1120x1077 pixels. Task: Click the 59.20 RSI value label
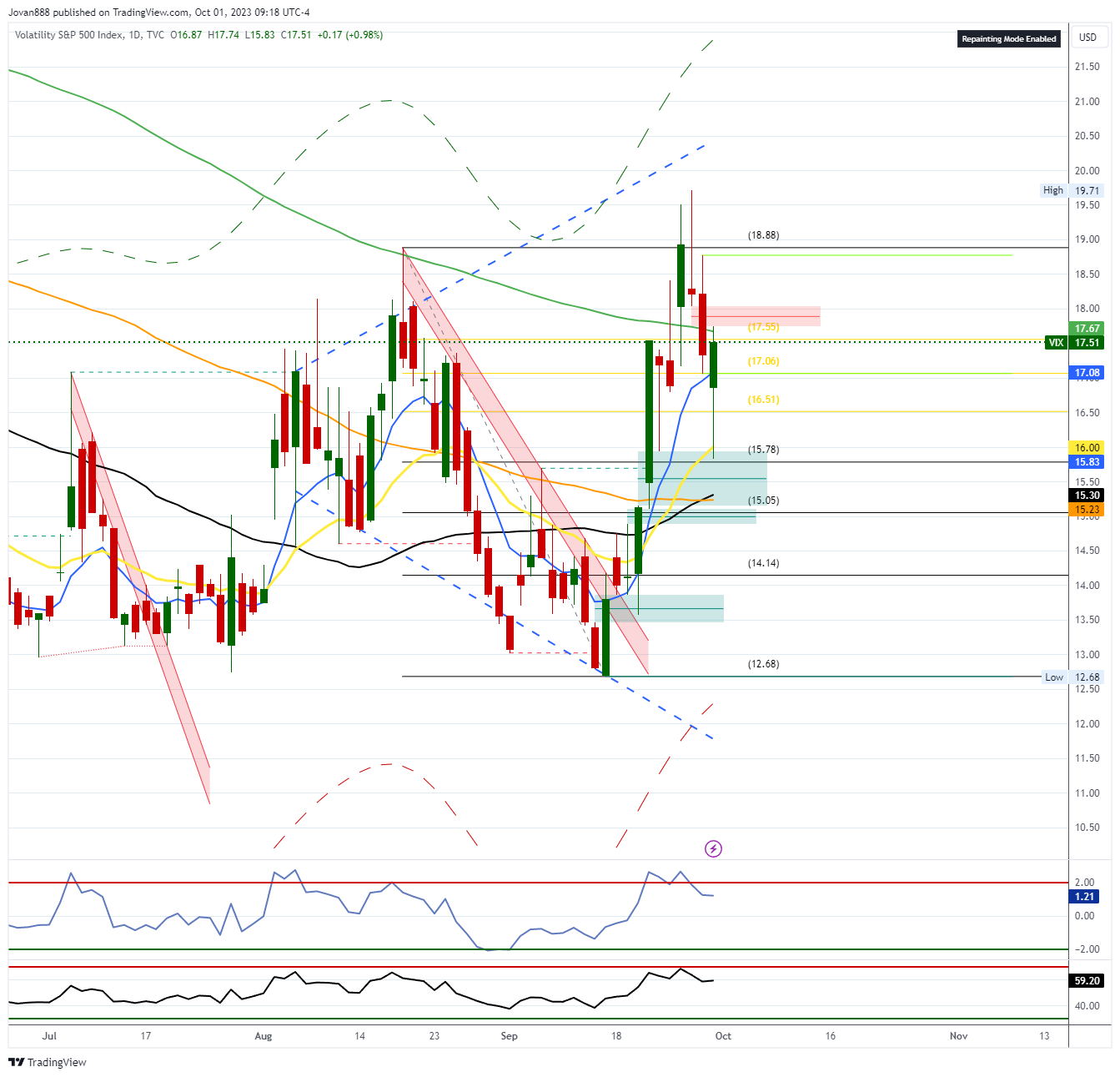[1087, 981]
